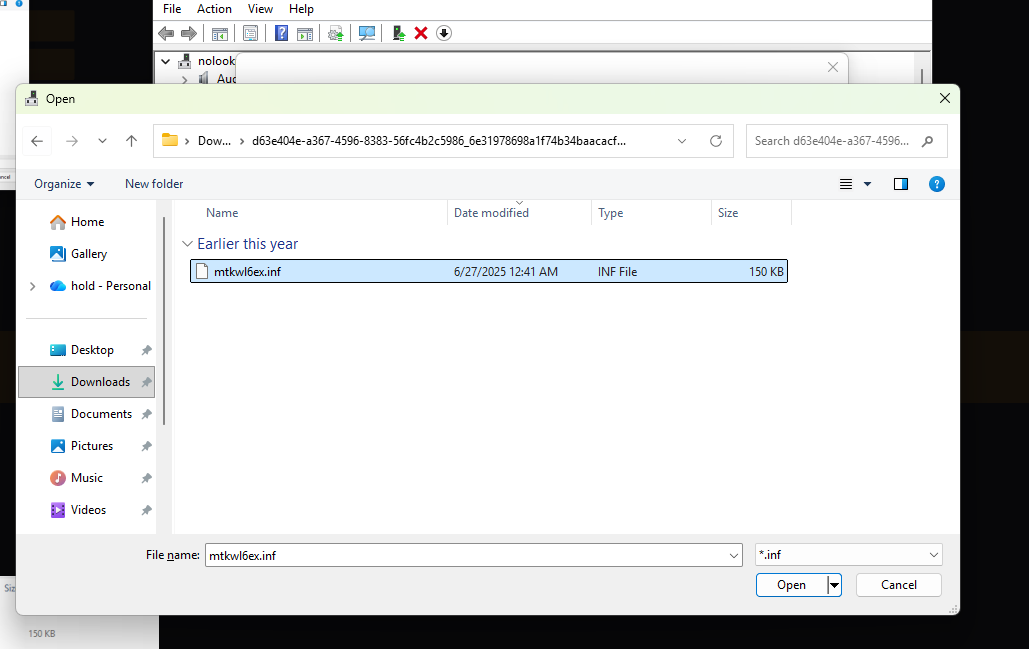The height and width of the screenshot is (649, 1029).
Task: Select Downloads in navigation pane
Action: (x=86, y=382)
